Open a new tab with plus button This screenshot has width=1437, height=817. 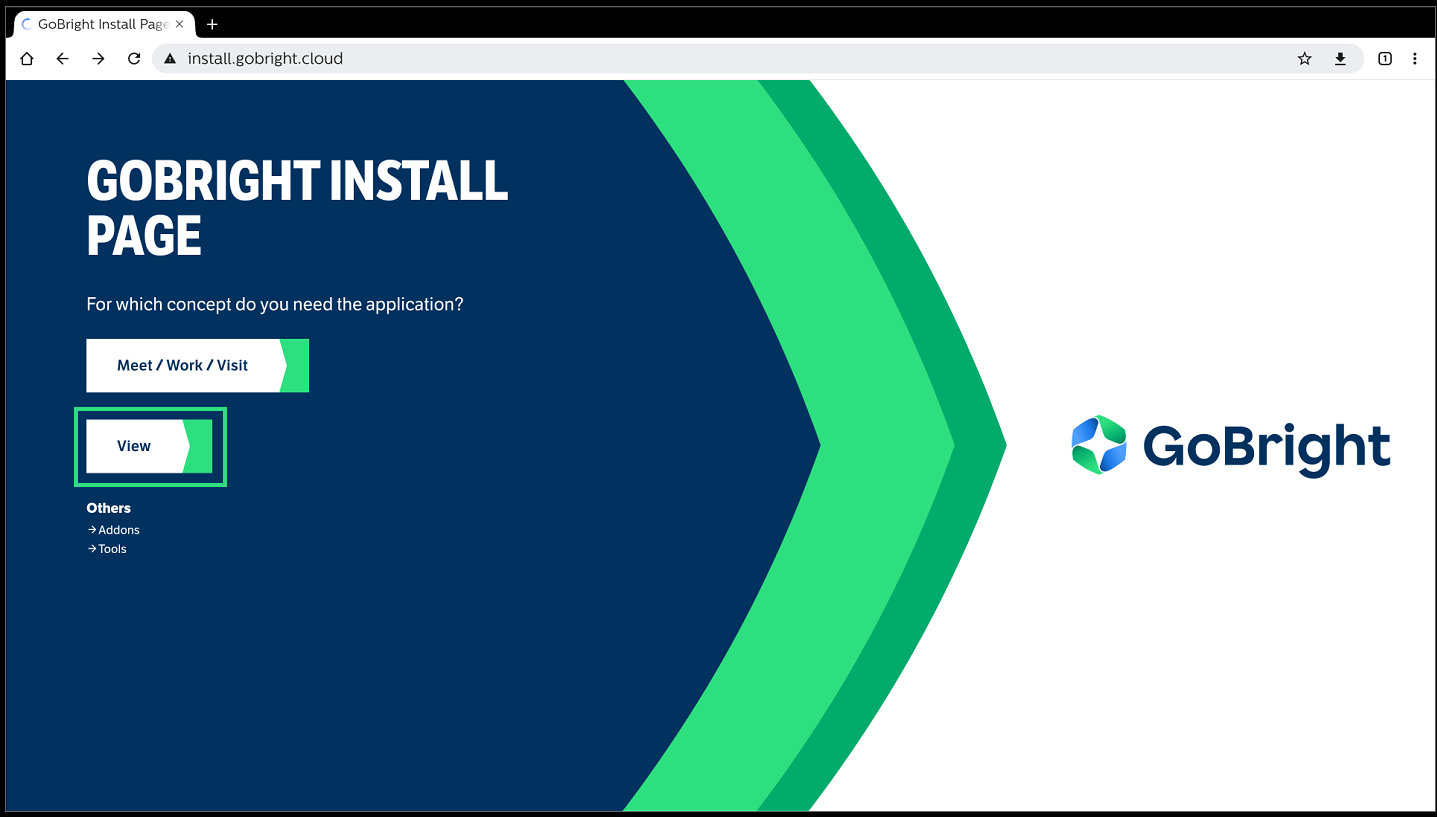(212, 24)
